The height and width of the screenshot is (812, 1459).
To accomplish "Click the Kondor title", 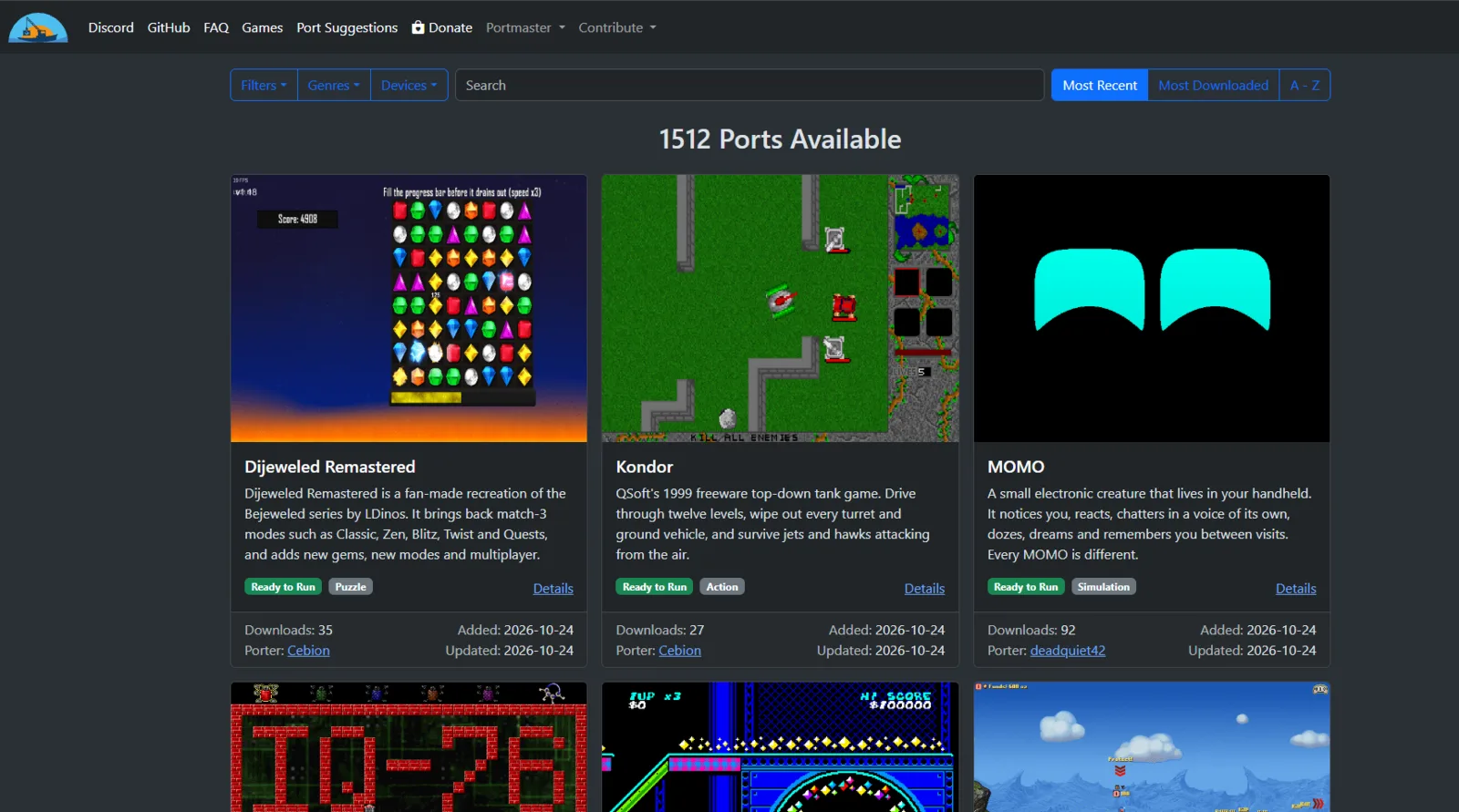I will 645,467.
